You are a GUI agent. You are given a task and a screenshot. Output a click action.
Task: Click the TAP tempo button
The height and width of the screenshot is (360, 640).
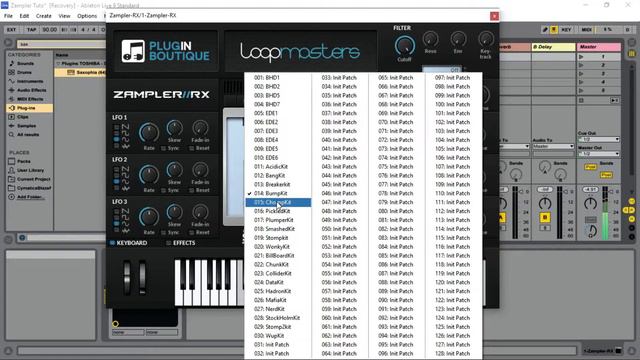coord(31,29)
